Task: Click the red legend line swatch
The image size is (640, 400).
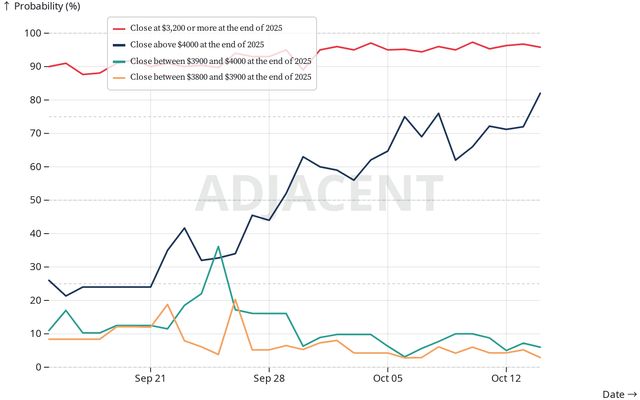Action: [x=120, y=30]
